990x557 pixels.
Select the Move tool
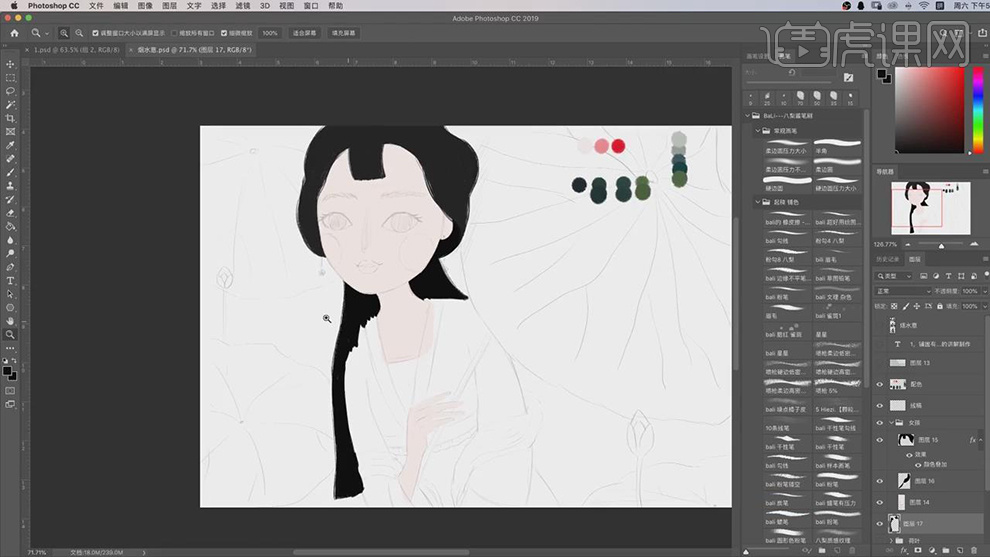(10, 64)
